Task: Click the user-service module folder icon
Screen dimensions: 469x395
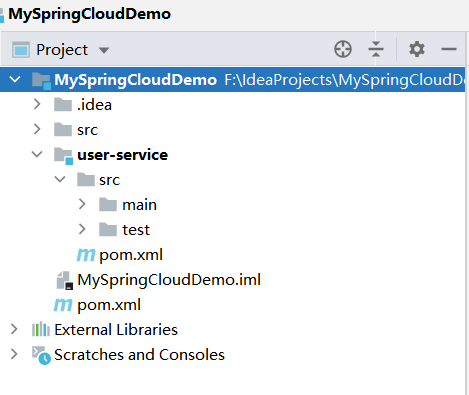Action: (63, 155)
